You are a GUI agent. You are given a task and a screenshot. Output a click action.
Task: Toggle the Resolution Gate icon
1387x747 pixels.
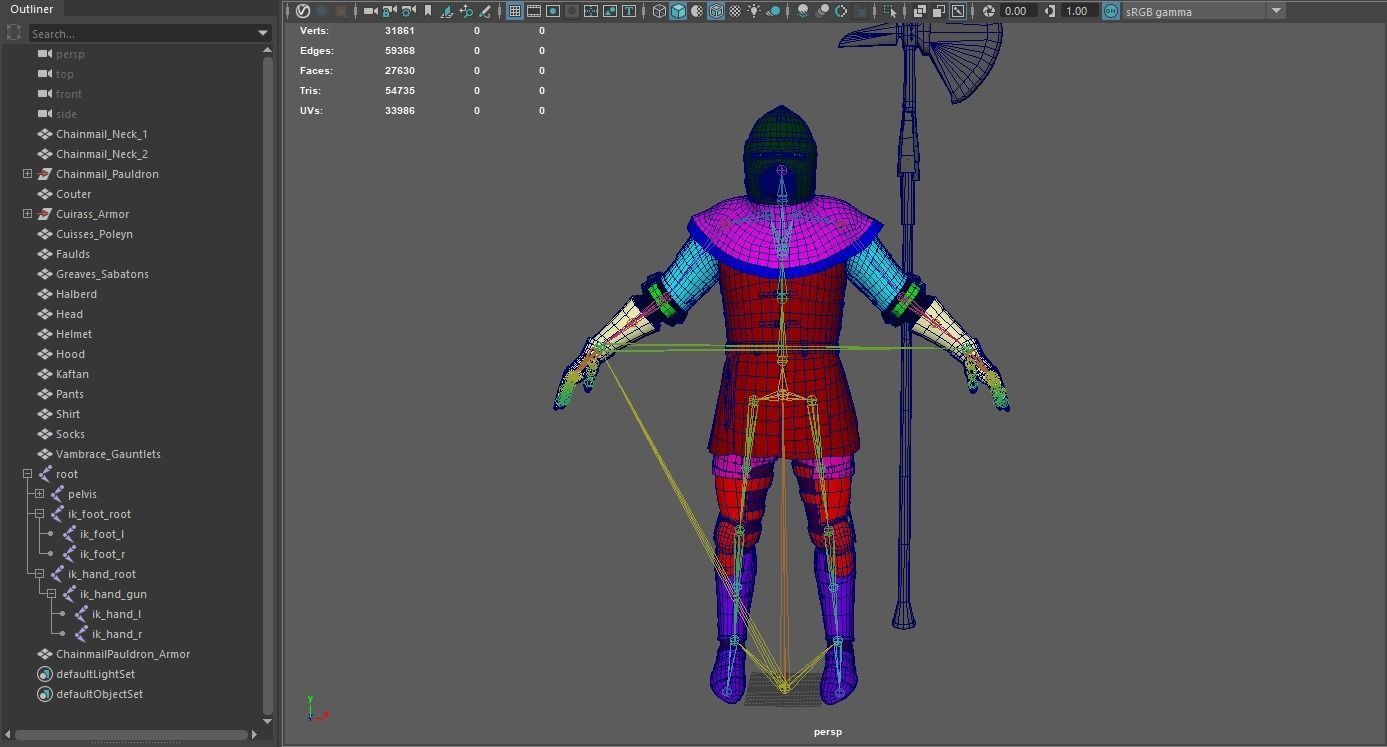tap(553, 11)
